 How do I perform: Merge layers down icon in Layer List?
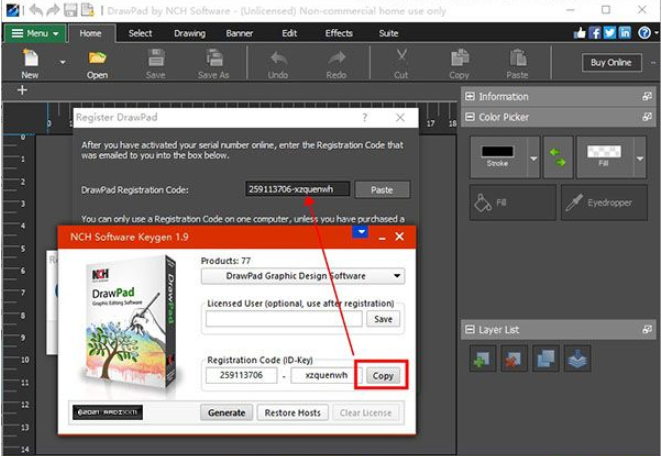point(577,359)
